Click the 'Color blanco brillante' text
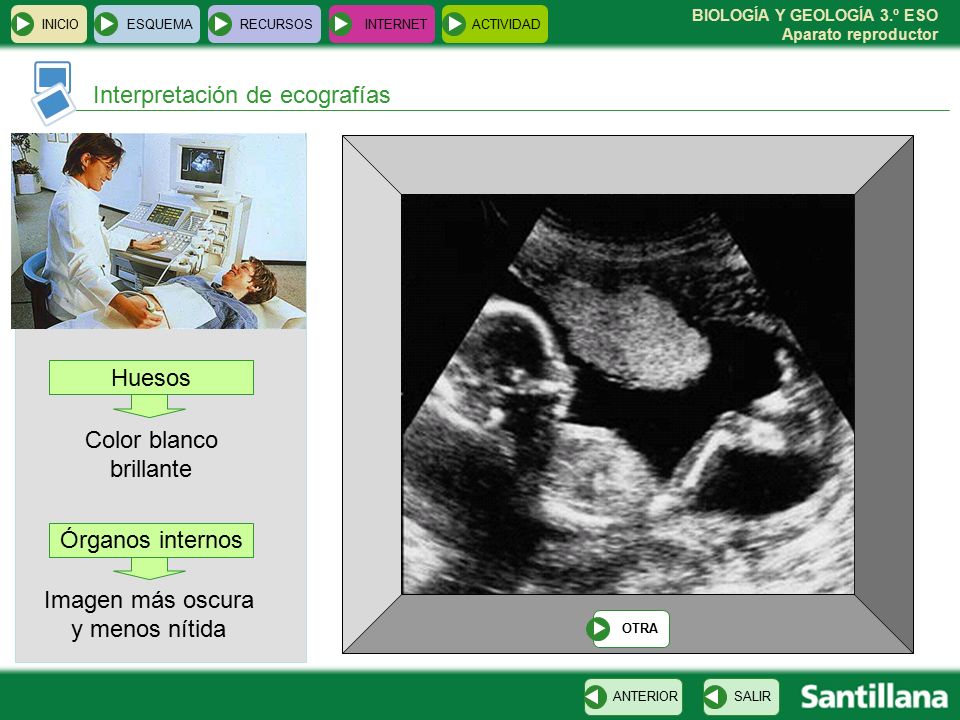Image resolution: width=960 pixels, height=720 pixels. click(151, 454)
